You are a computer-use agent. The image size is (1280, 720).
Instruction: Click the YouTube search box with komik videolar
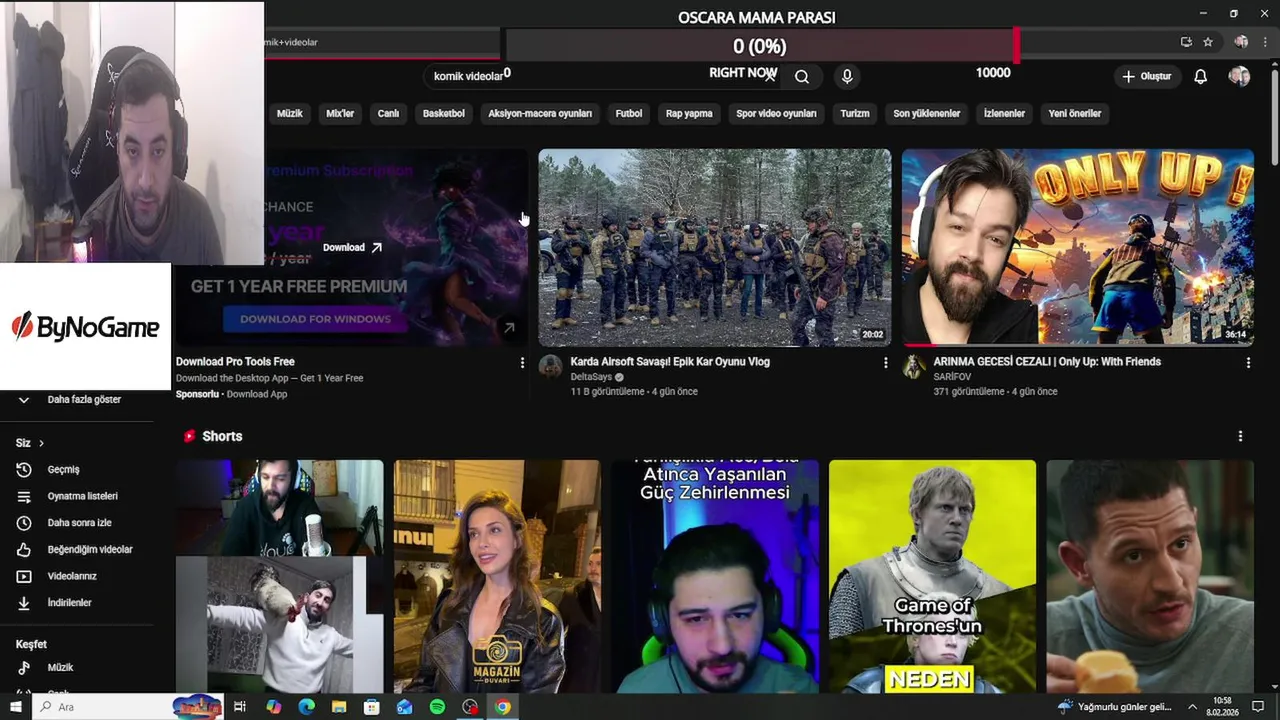coord(604,76)
